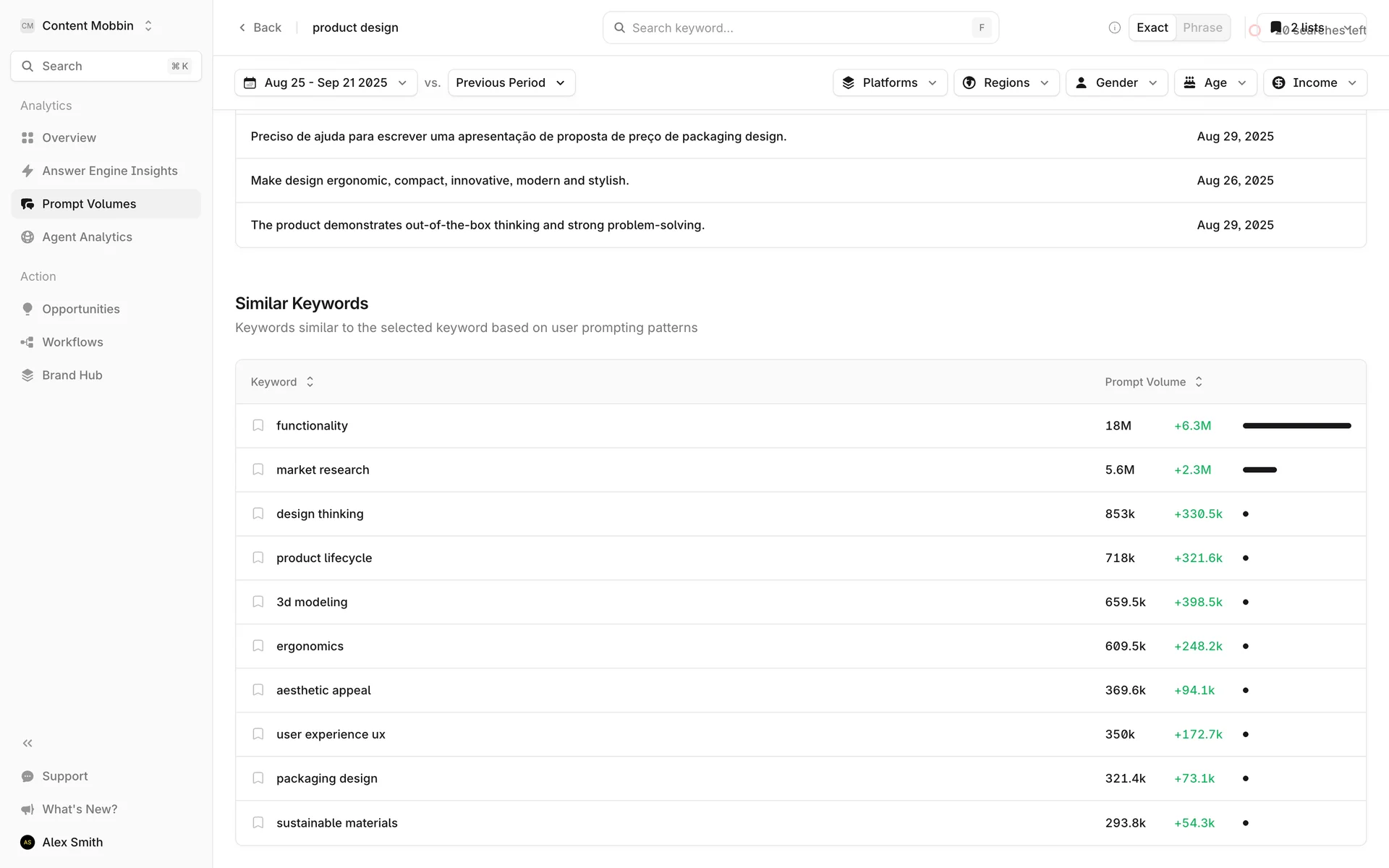Go to Answer Engine Insights
This screenshot has width=1389, height=868.
click(109, 171)
